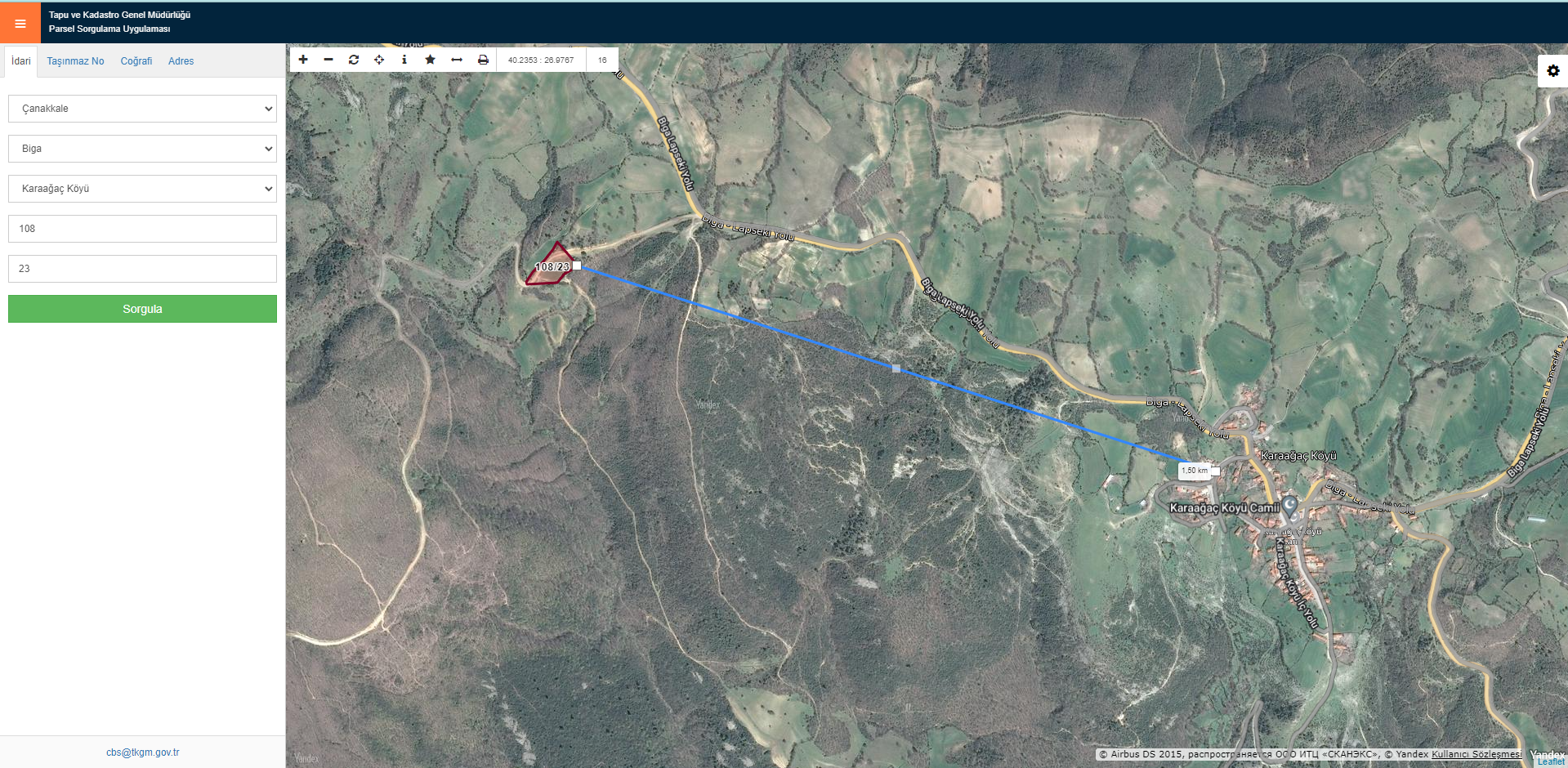The image size is (1568, 768).
Task: Click the star favorites icon
Action: tap(430, 60)
